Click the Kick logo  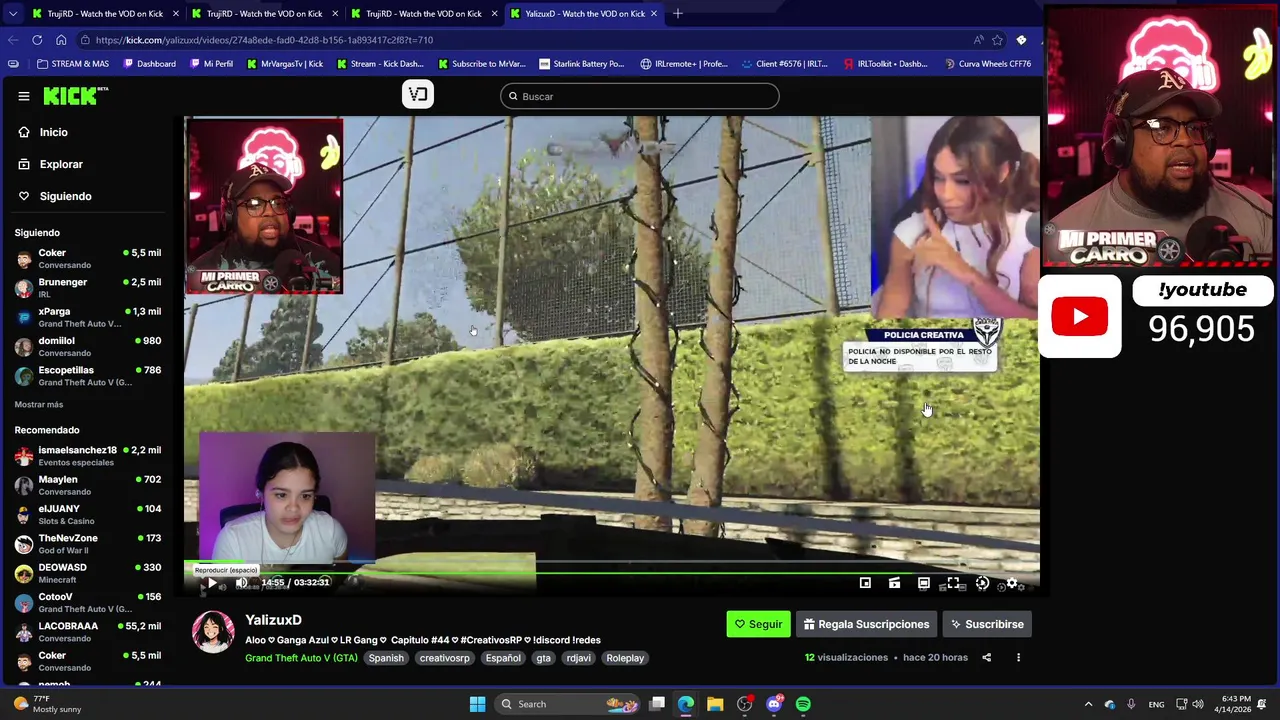coord(75,96)
